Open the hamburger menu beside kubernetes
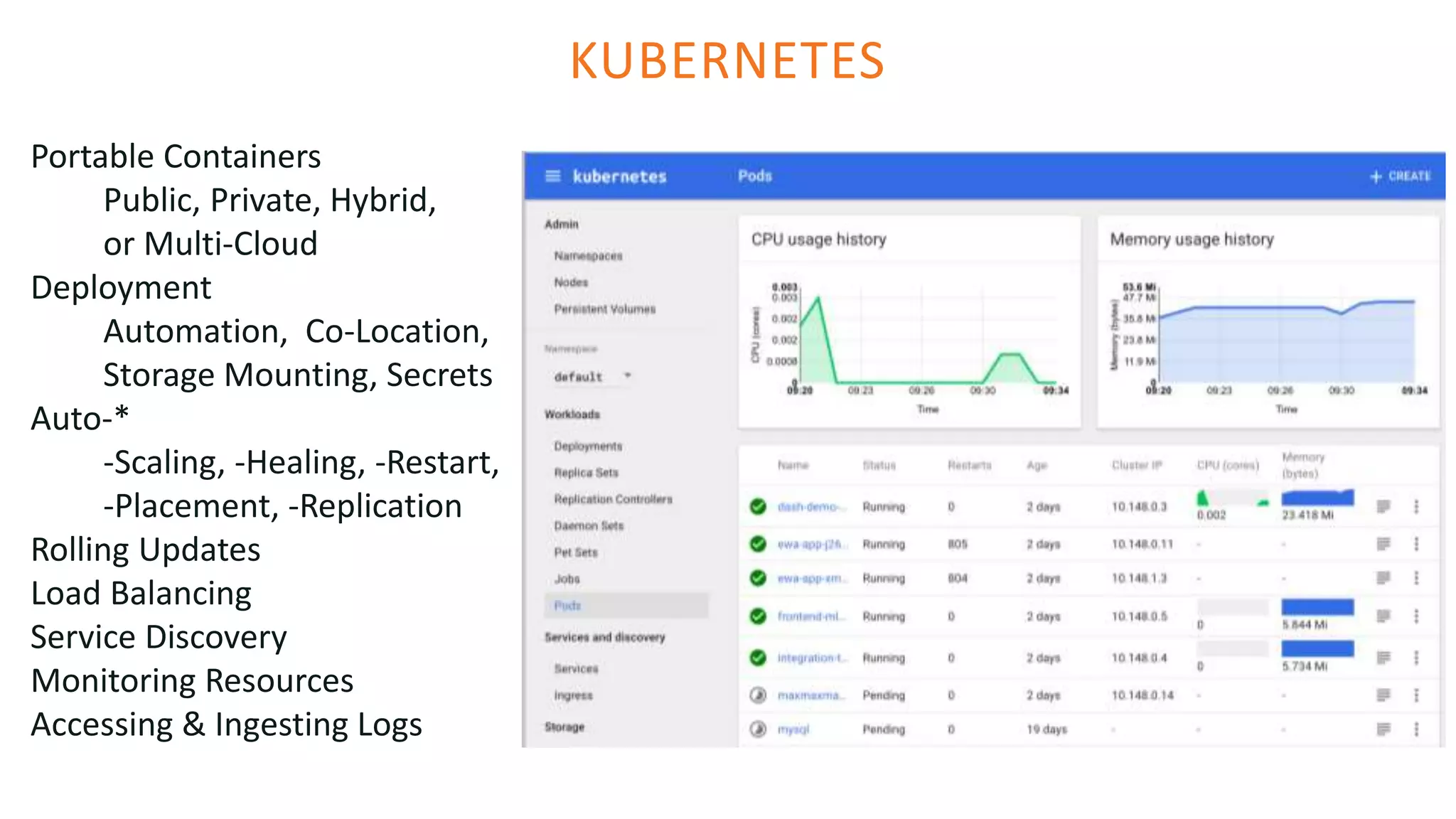Image resolution: width=1456 pixels, height=819 pixels. (x=552, y=176)
